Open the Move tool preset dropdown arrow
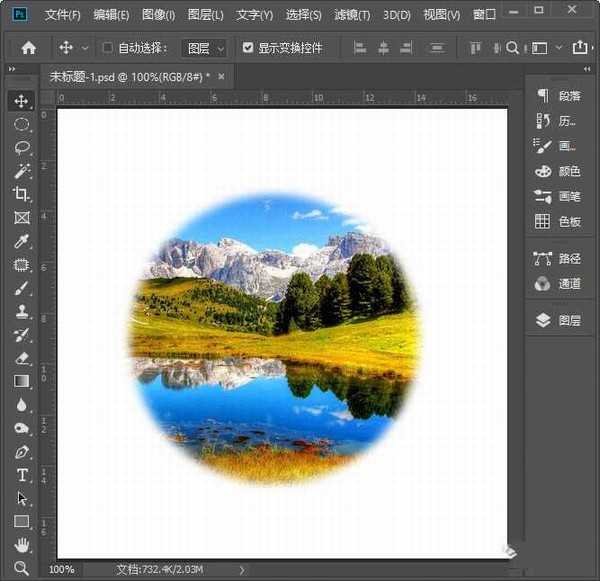 (x=84, y=47)
